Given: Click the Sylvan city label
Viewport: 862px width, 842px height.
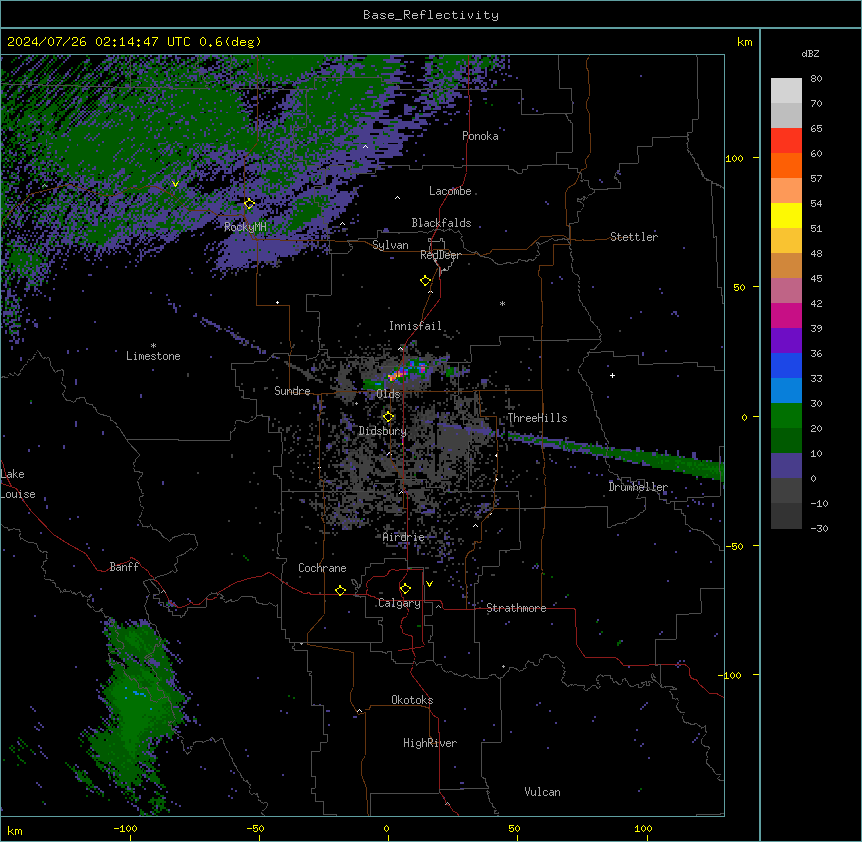Looking at the screenshot, I should coord(390,245).
